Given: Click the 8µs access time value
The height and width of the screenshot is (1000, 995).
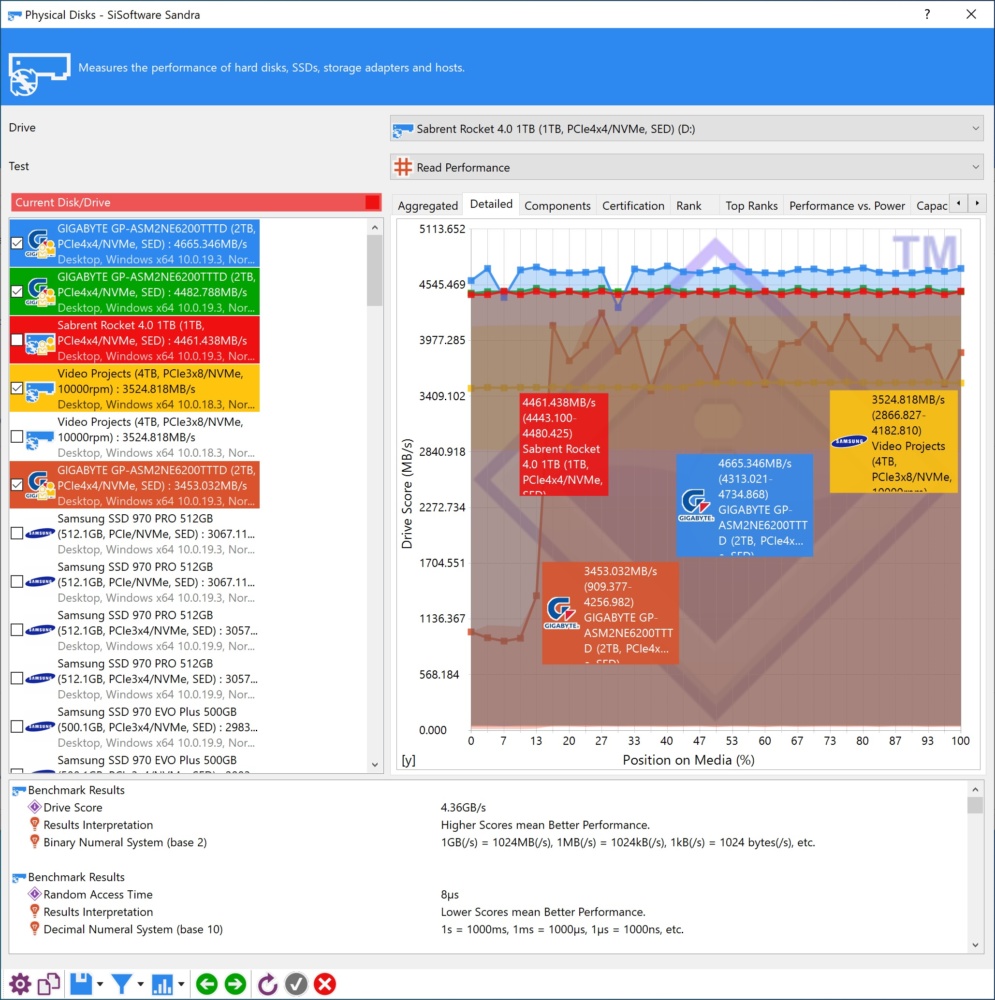Looking at the screenshot, I should pos(450,894).
